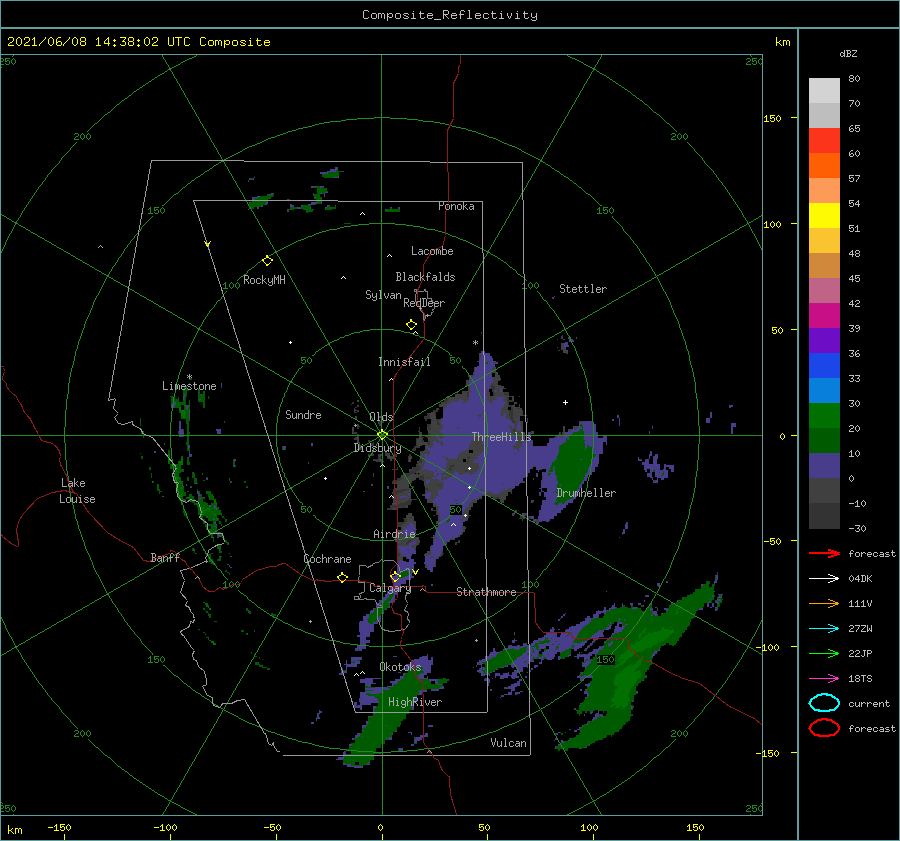Click the RockyMH label
This screenshot has height=841, width=900.
coord(264,280)
